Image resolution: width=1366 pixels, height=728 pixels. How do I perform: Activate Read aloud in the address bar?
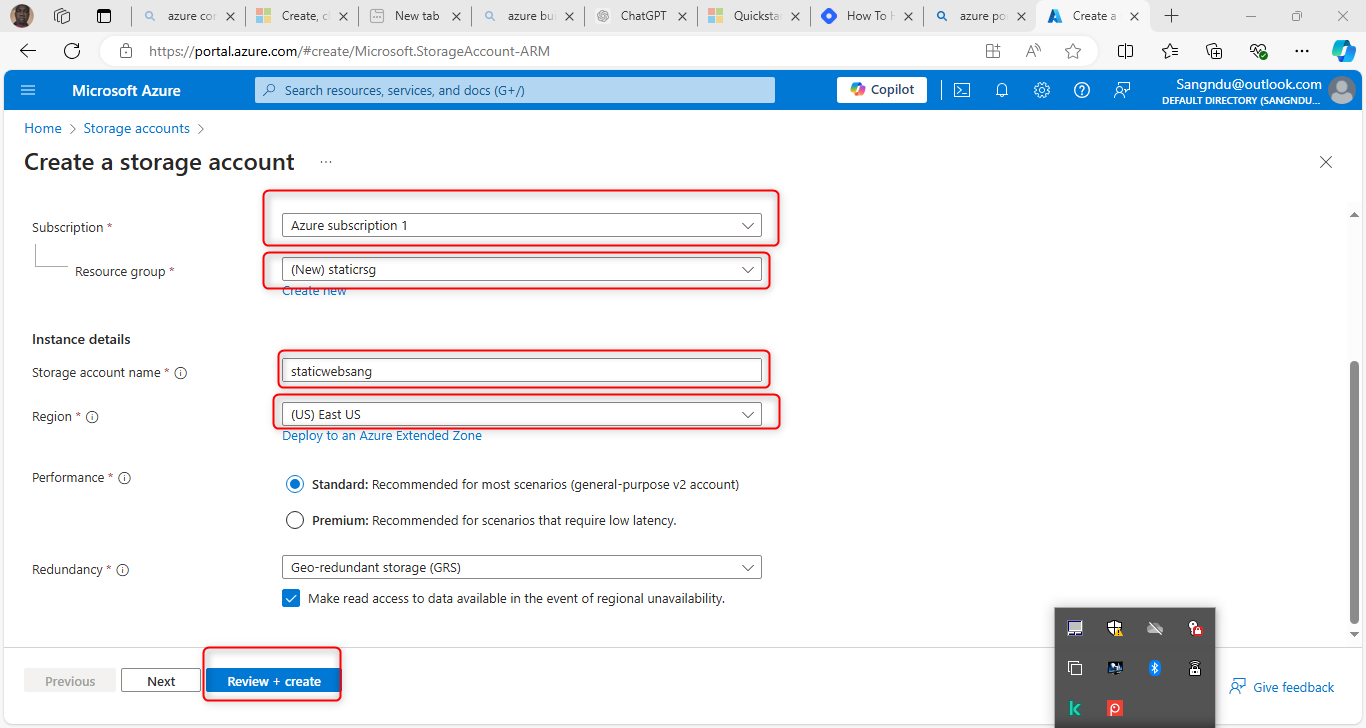click(x=1033, y=51)
